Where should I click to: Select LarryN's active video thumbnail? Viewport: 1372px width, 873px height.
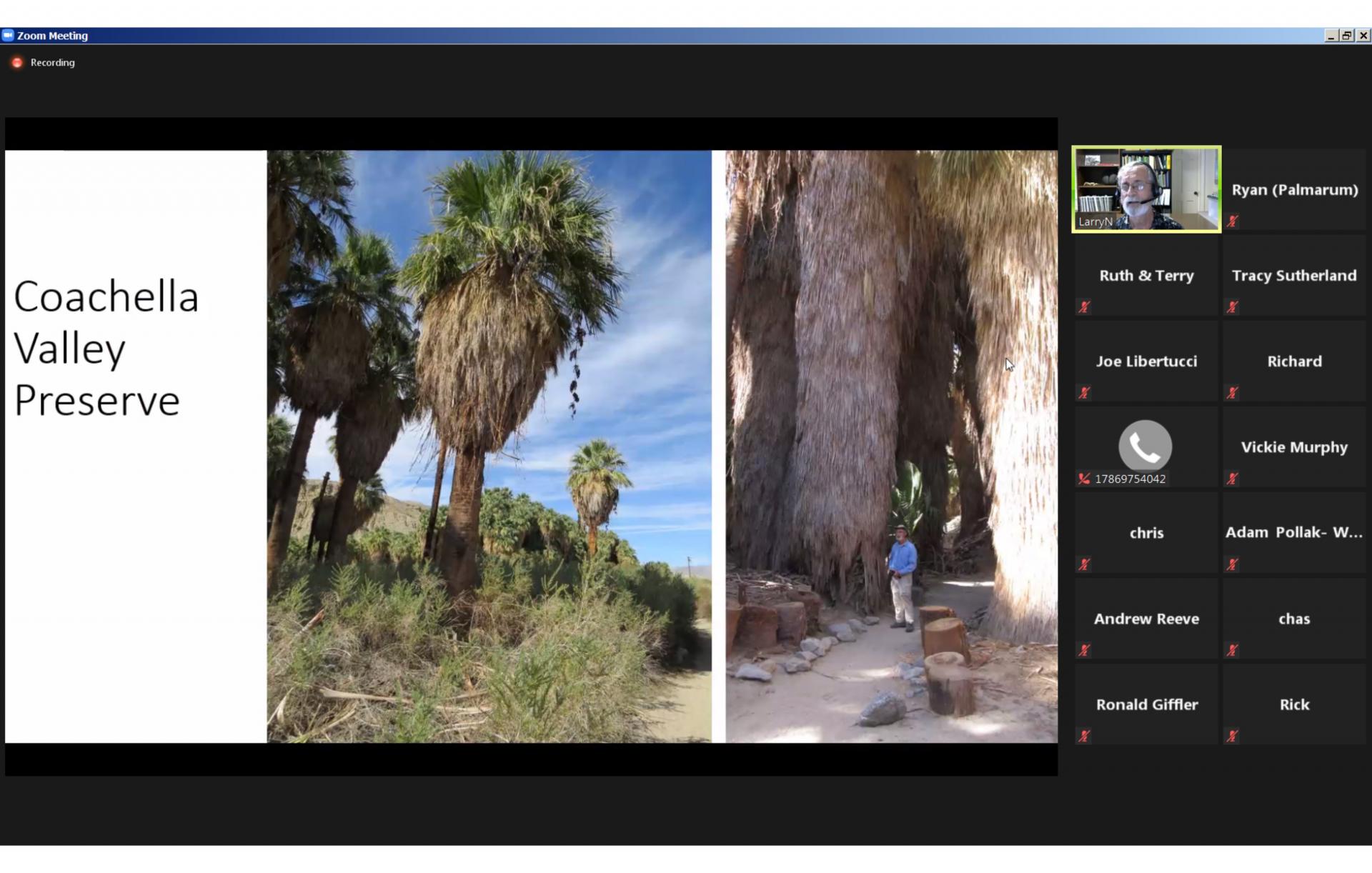pos(1146,189)
